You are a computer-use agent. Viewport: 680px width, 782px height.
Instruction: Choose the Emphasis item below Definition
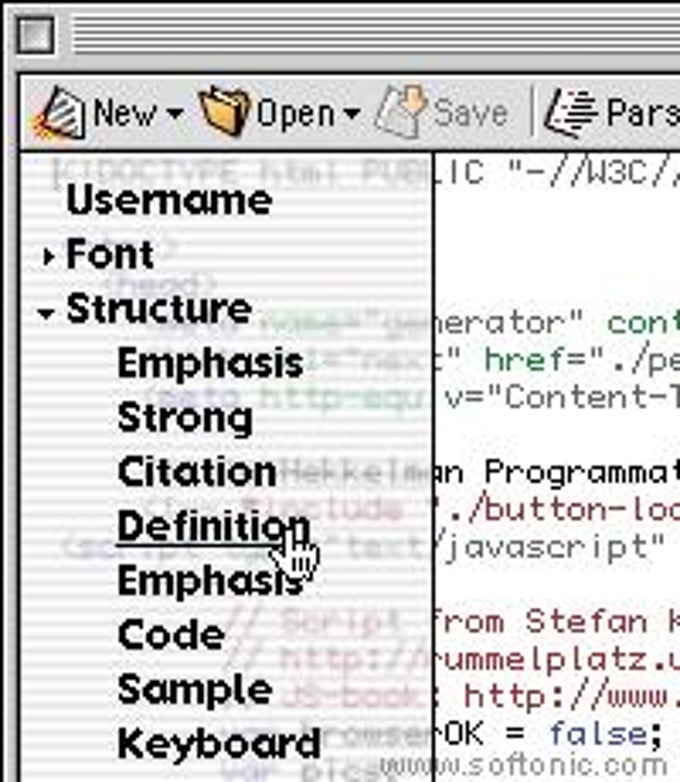(x=211, y=581)
